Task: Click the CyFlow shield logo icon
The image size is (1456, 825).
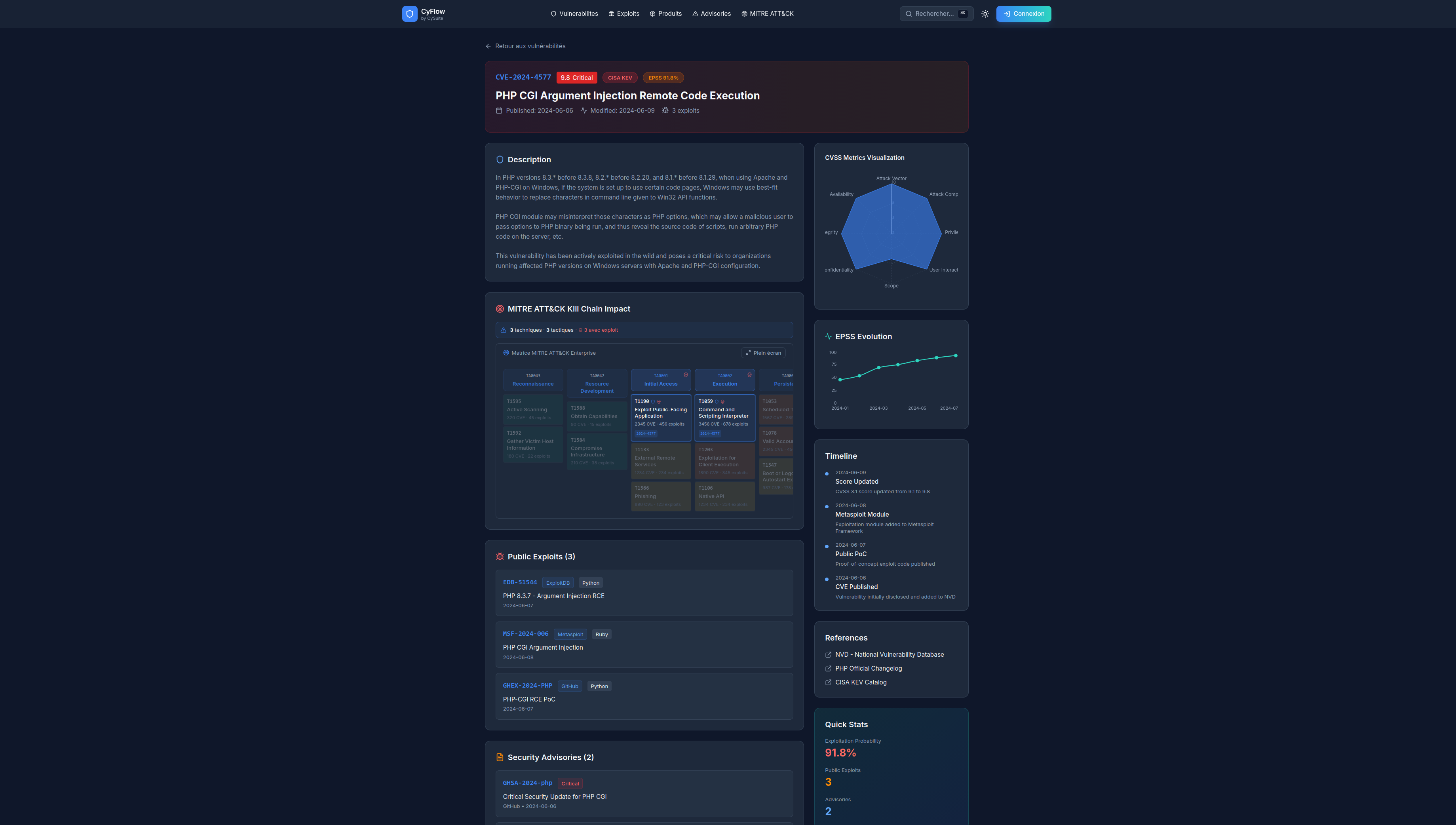Action: tap(410, 13)
